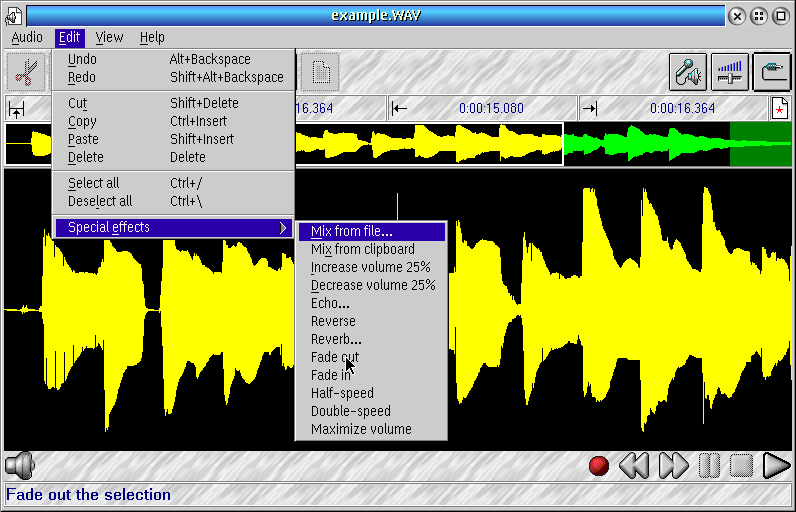
Task: Apply Maximize volume effect
Action: click(x=372, y=430)
